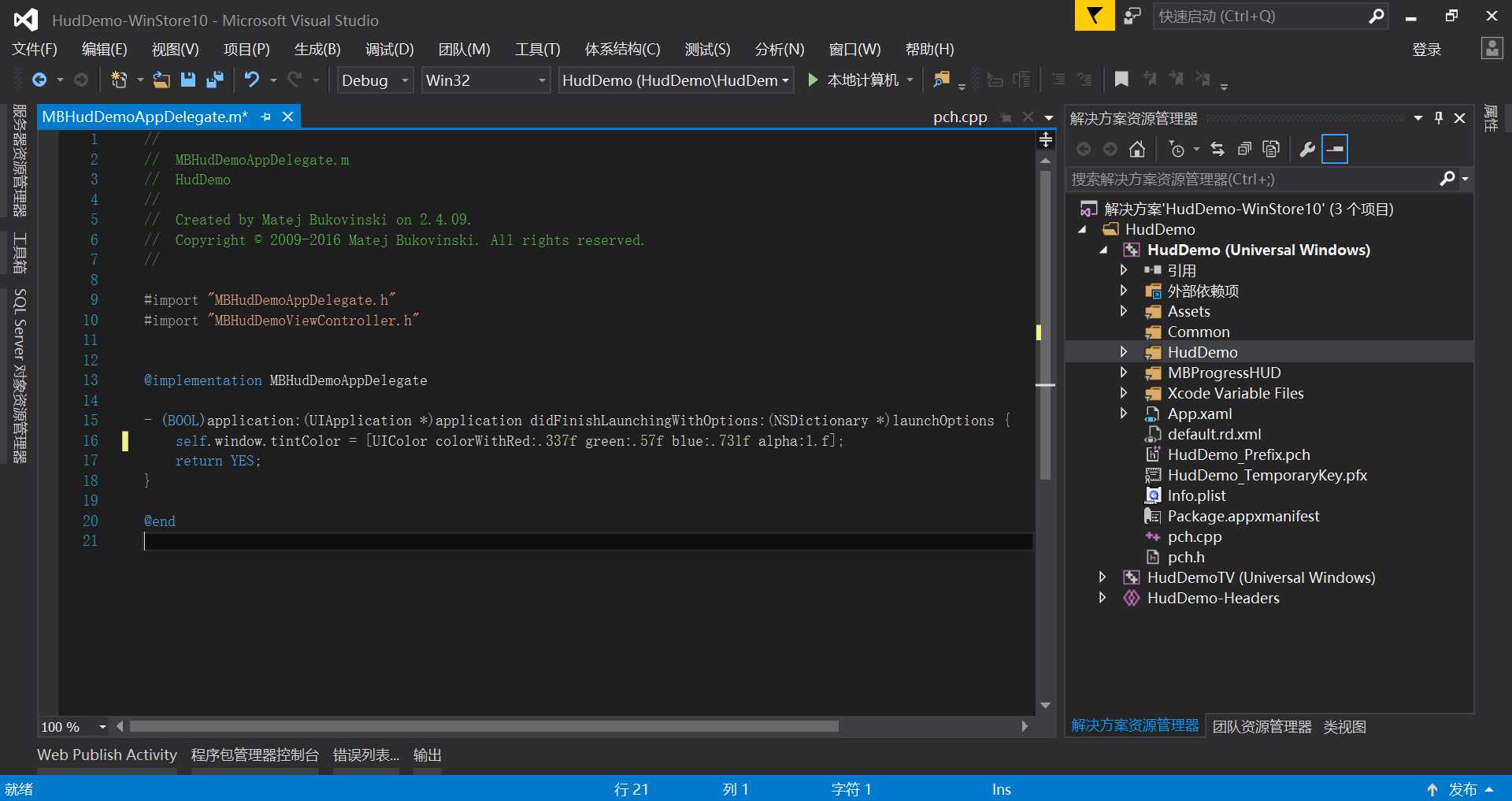The width and height of the screenshot is (1512, 801).
Task: Open the 工具(T) menu
Action: pos(537,50)
